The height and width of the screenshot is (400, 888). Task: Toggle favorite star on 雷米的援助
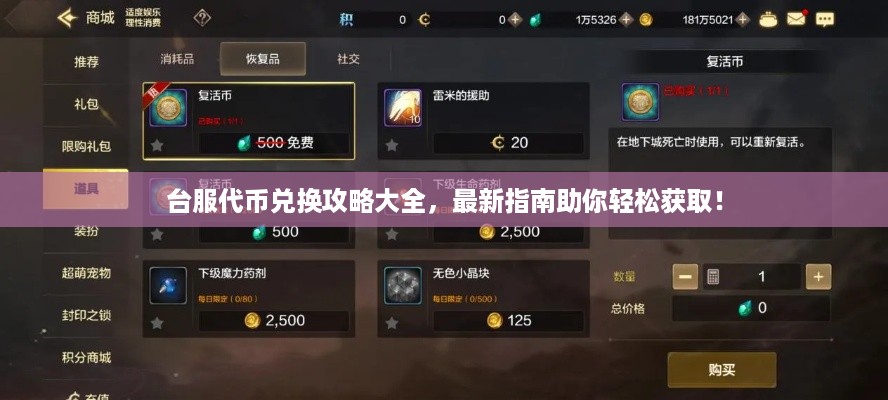click(x=391, y=146)
